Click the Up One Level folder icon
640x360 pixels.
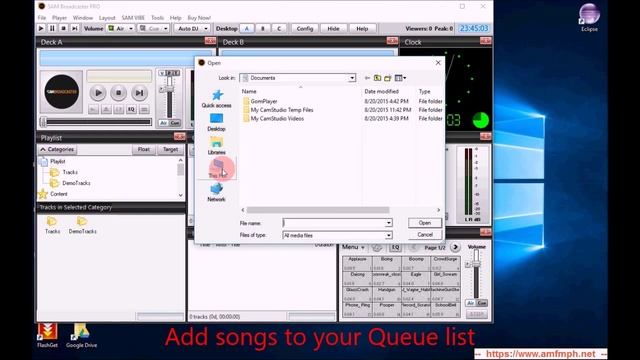[378, 78]
